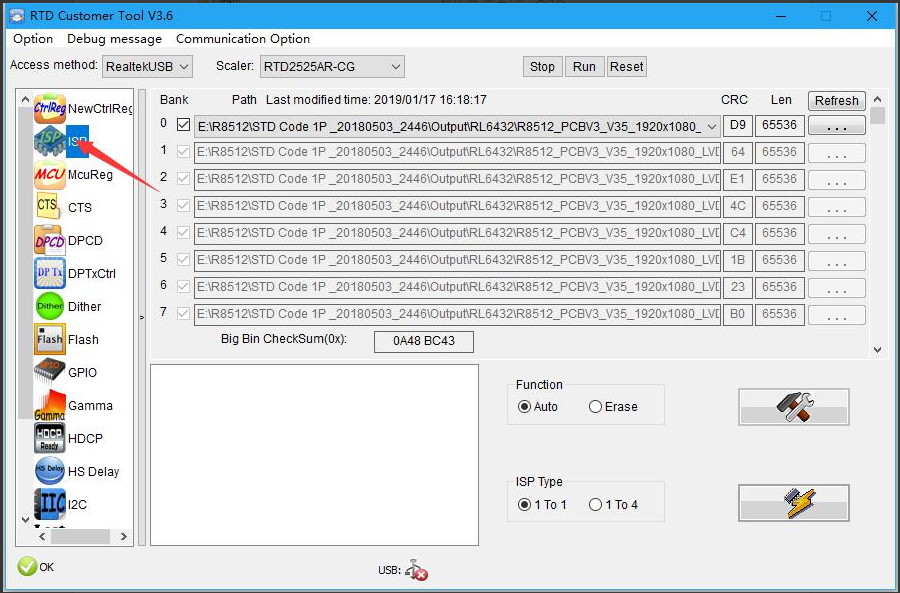Image resolution: width=900 pixels, height=593 pixels.
Task: Click the lightning bolt ISP flash button
Action: [x=794, y=503]
